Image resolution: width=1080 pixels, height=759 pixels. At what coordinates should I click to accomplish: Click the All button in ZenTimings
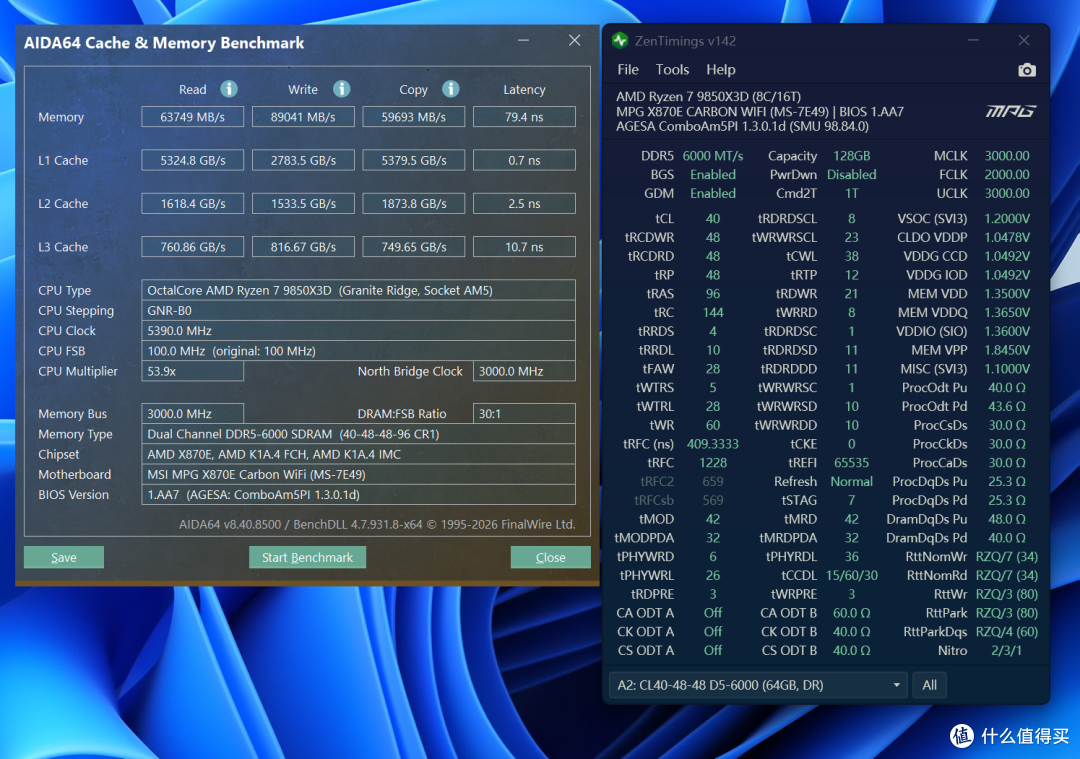pyautogui.click(x=929, y=685)
